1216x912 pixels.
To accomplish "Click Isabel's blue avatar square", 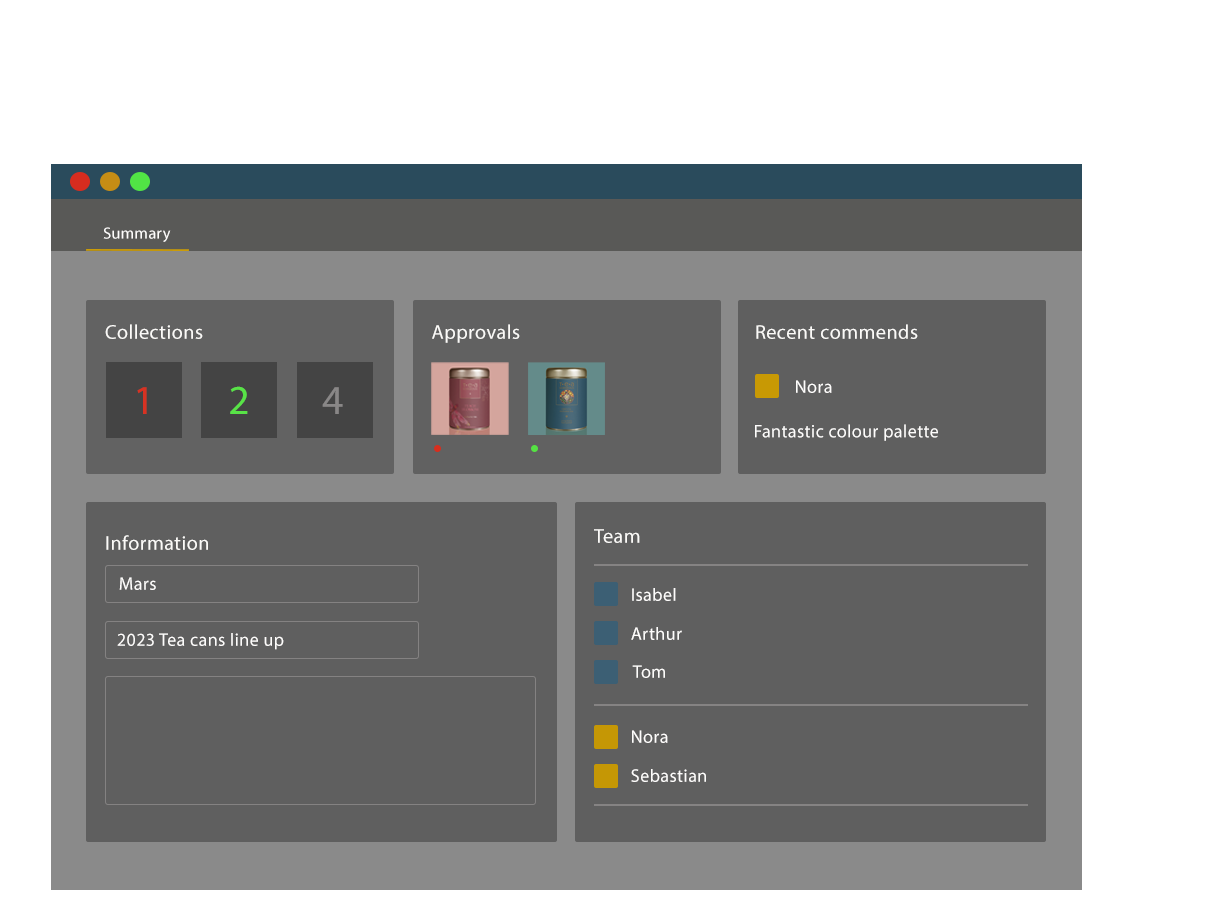I will (x=606, y=594).
